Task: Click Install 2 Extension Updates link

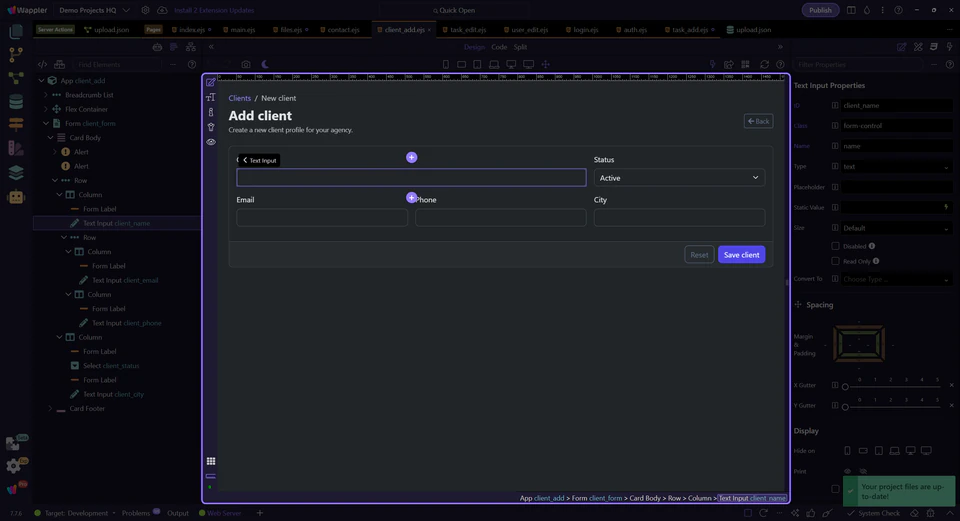Action: (x=214, y=10)
